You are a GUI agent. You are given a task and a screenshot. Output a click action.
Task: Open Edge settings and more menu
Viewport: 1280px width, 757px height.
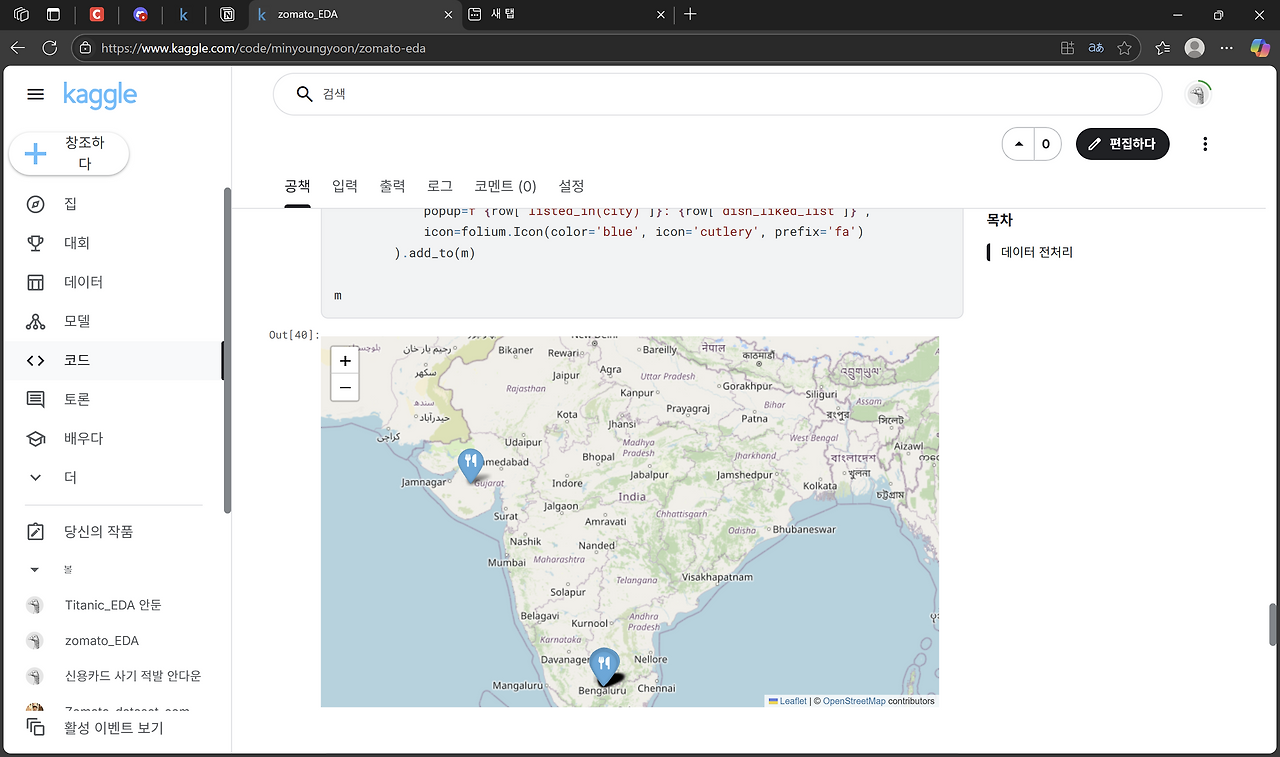pos(1226,47)
